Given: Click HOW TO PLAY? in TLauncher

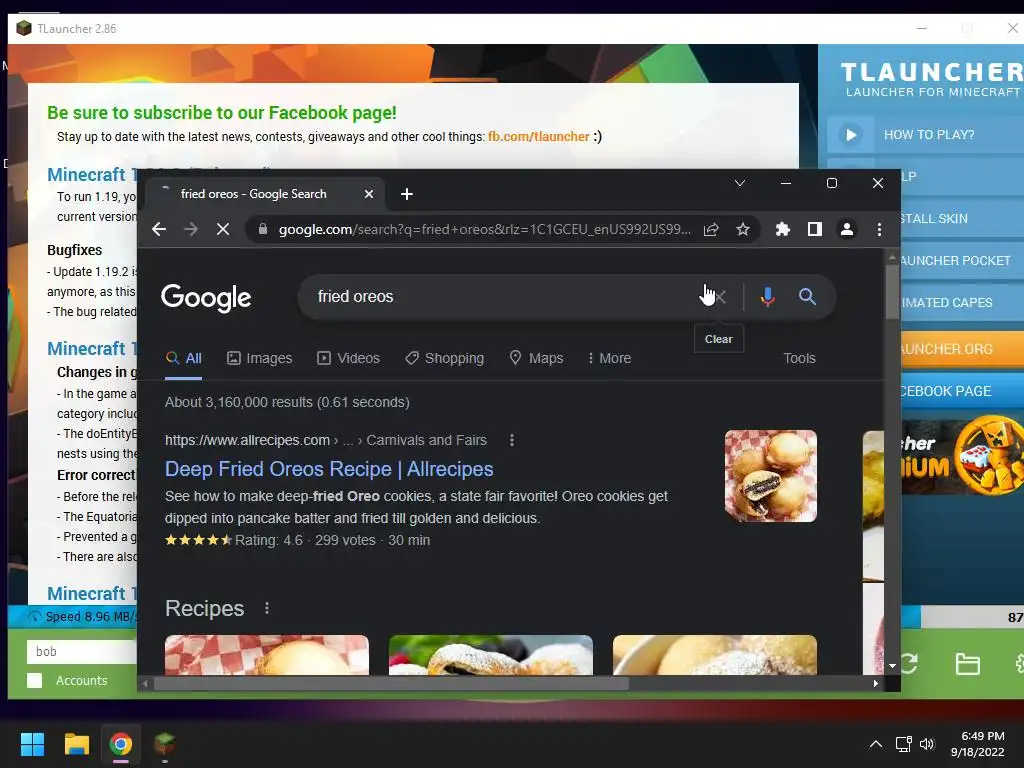Looking at the screenshot, I should click(x=929, y=135).
